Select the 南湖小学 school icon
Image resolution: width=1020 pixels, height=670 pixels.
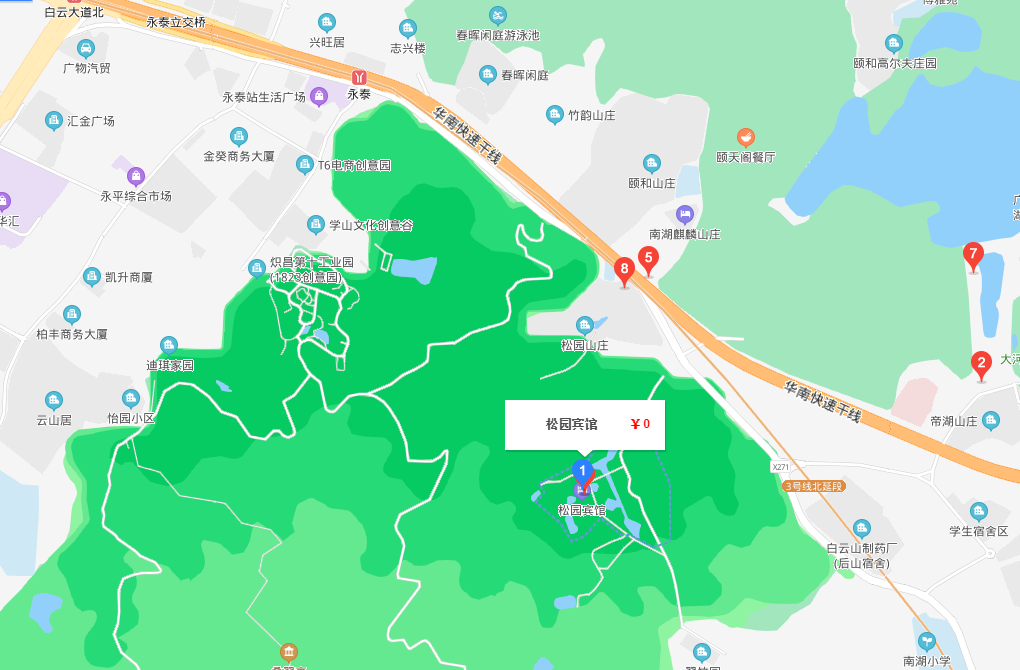[x=926, y=641]
